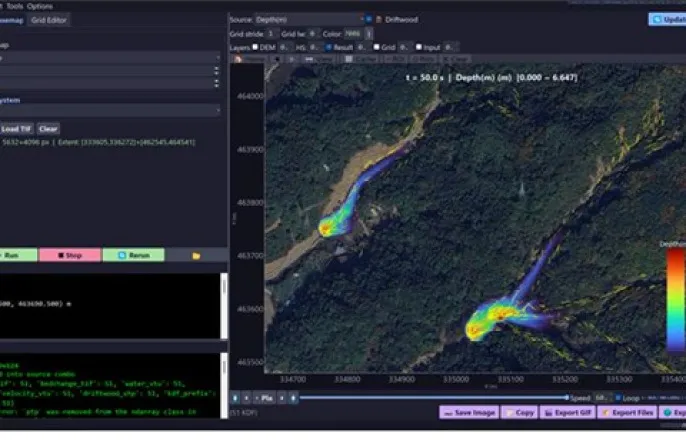Click the Grid lw input field
Screen dimensions: 686x440
point(312,34)
